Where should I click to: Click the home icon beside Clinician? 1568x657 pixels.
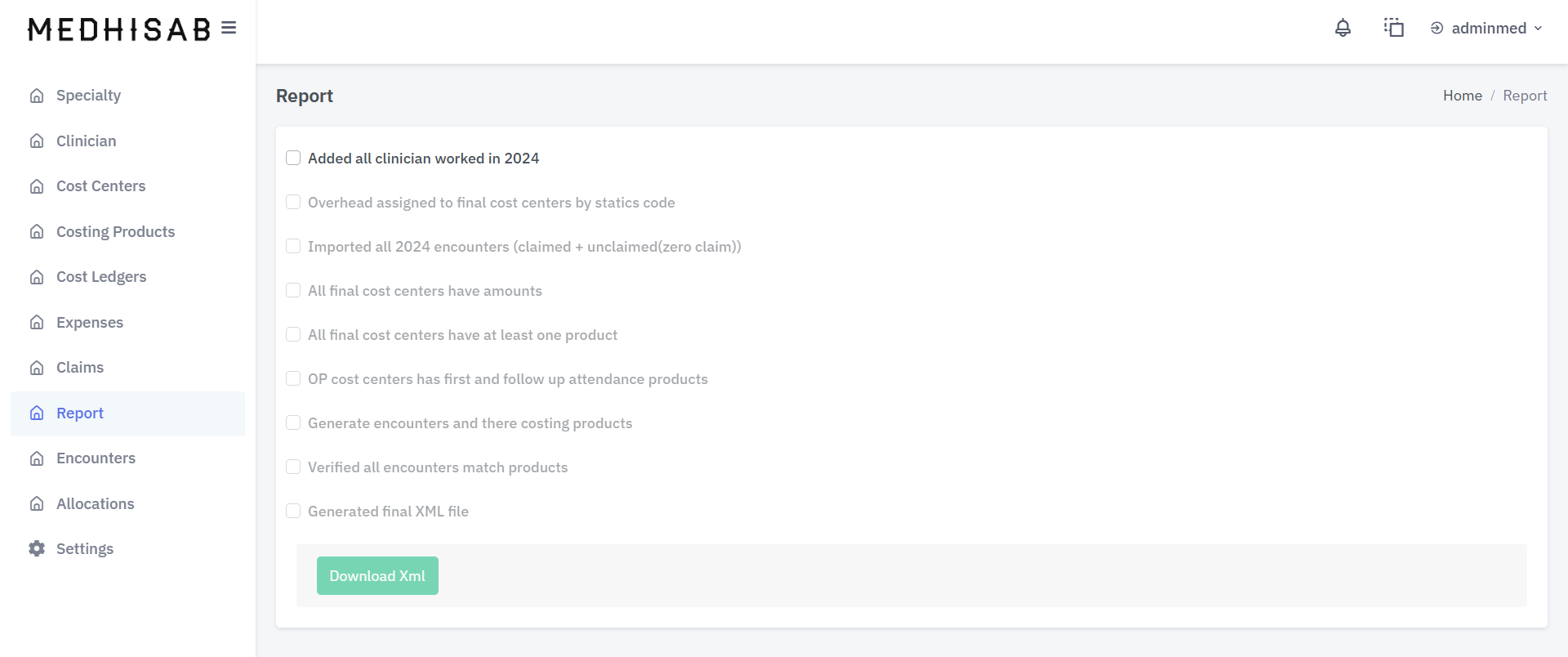pos(37,141)
